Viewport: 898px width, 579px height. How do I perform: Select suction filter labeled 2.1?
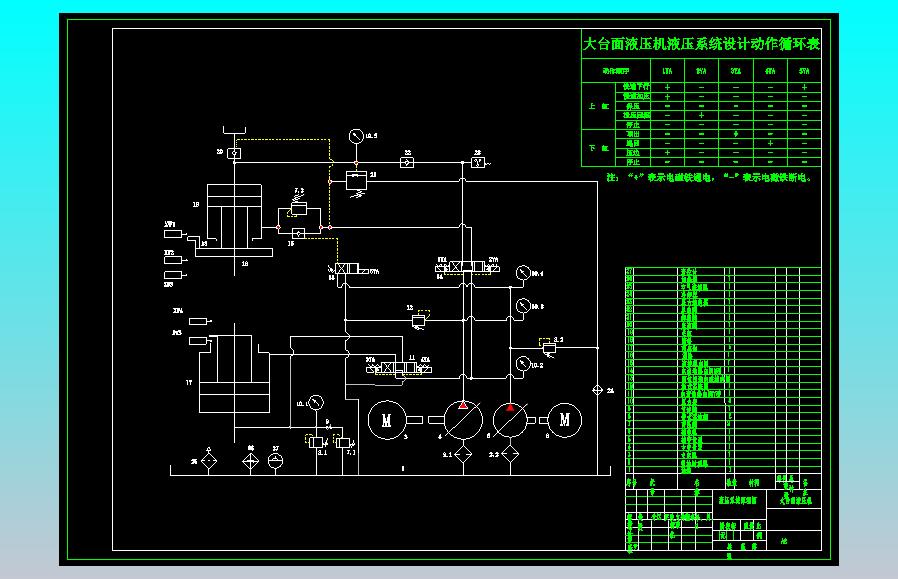click(463, 455)
